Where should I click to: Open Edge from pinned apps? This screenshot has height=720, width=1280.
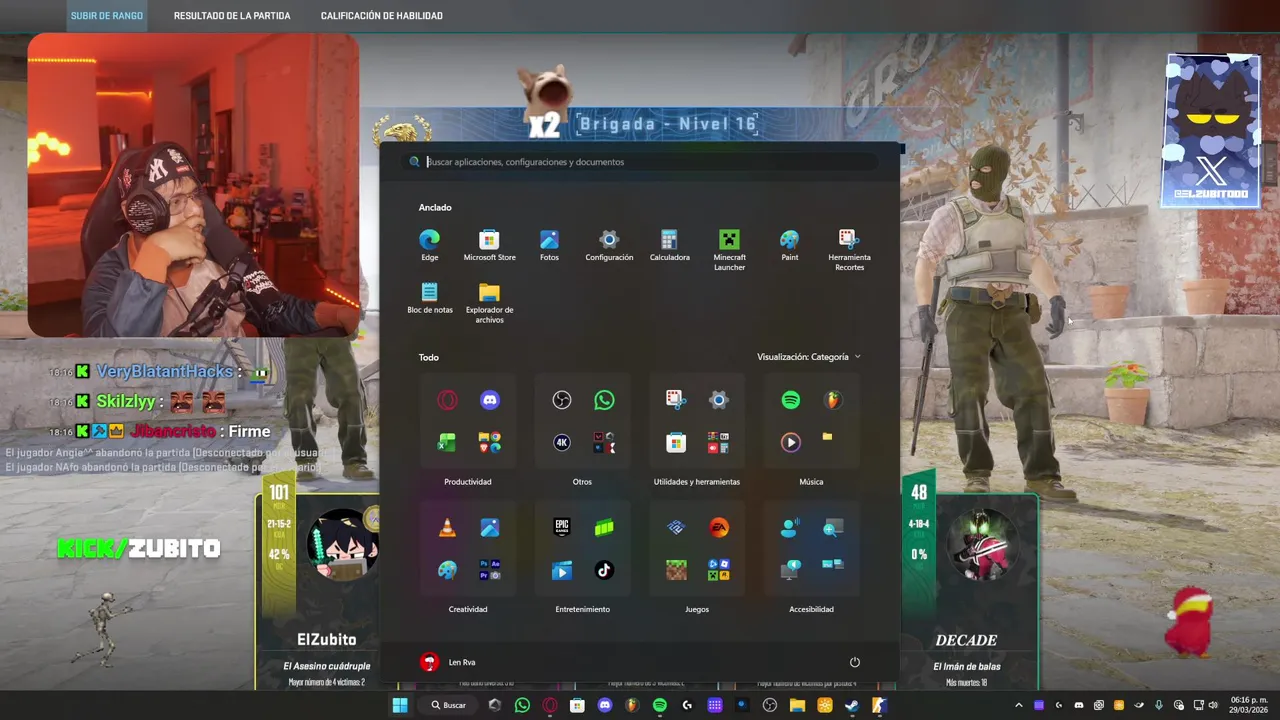429,245
